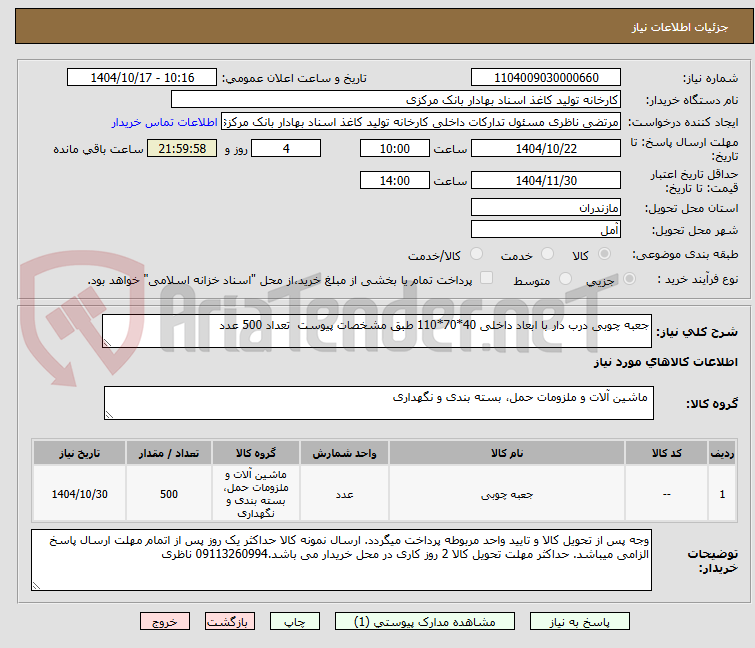Open مشاهده مدارک پیوستی (1) button
Image resolution: width=755 pixels, height=648 pixels.
click(x=425, y=622)
